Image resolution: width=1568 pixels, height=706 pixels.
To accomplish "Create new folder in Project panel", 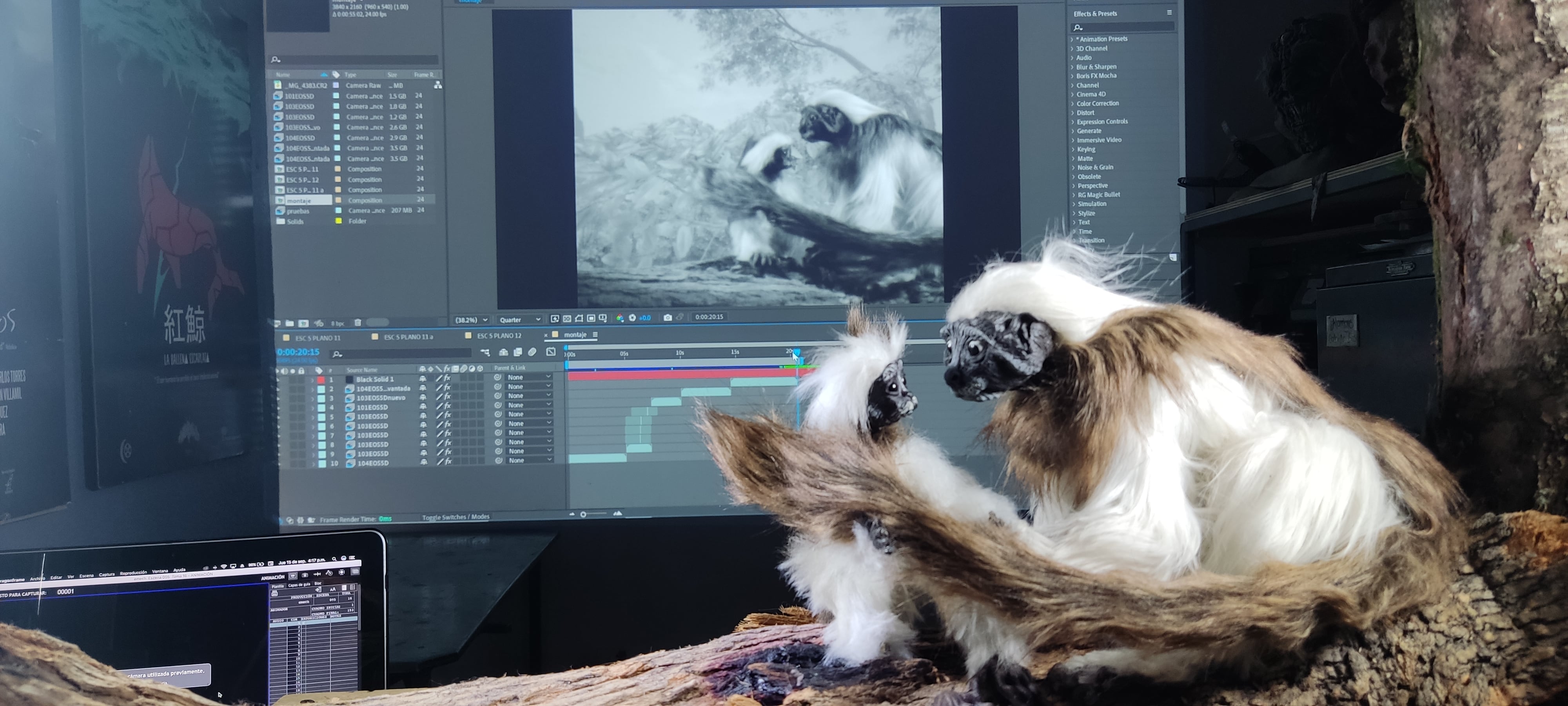I will coord(290,323).
